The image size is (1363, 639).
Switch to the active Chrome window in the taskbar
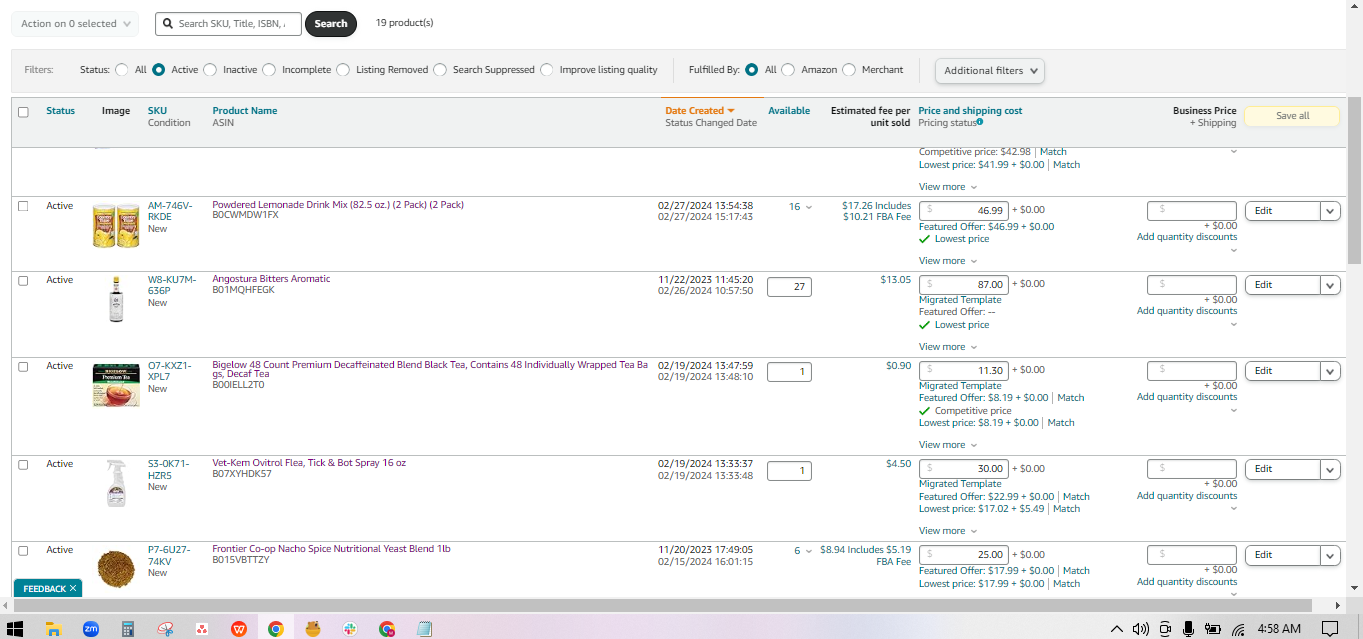point(276,629)
